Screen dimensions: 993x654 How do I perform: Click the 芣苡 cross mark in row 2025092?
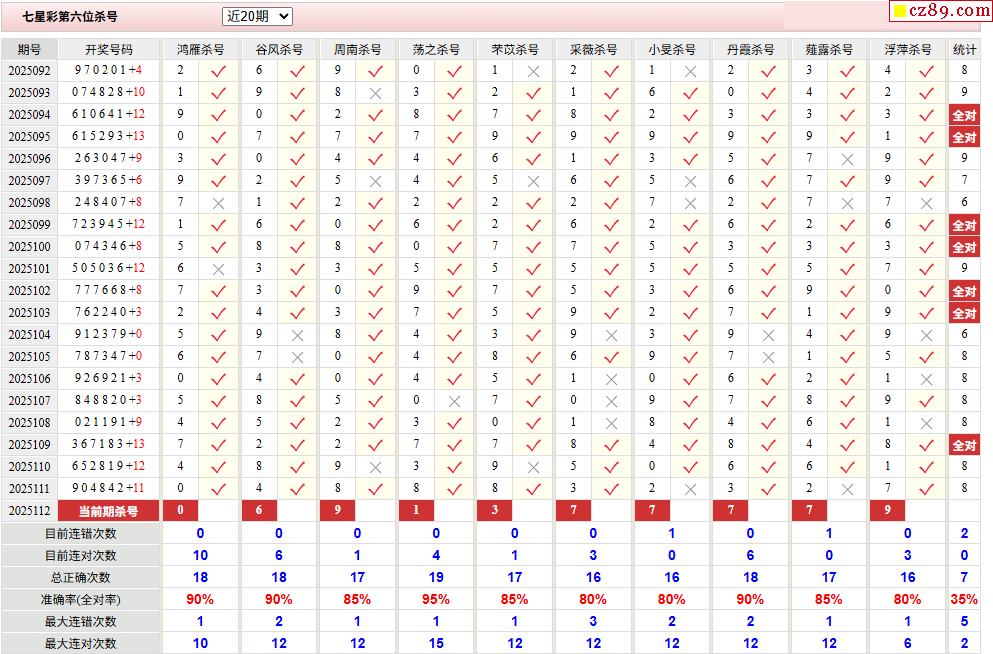pos(533,71)
